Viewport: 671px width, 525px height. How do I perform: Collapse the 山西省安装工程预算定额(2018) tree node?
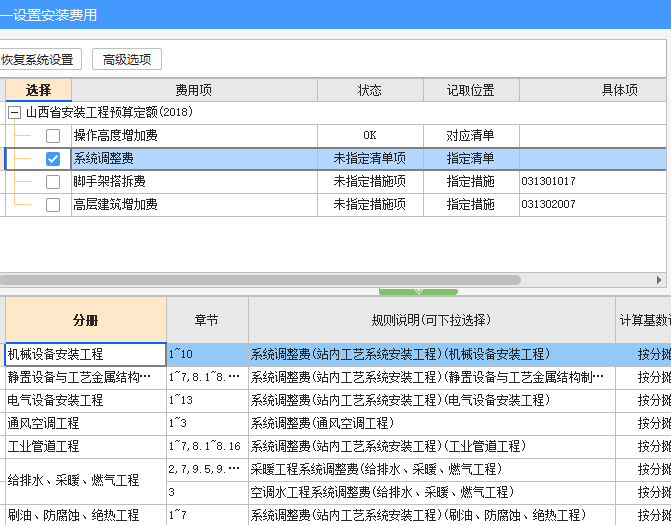15,113
